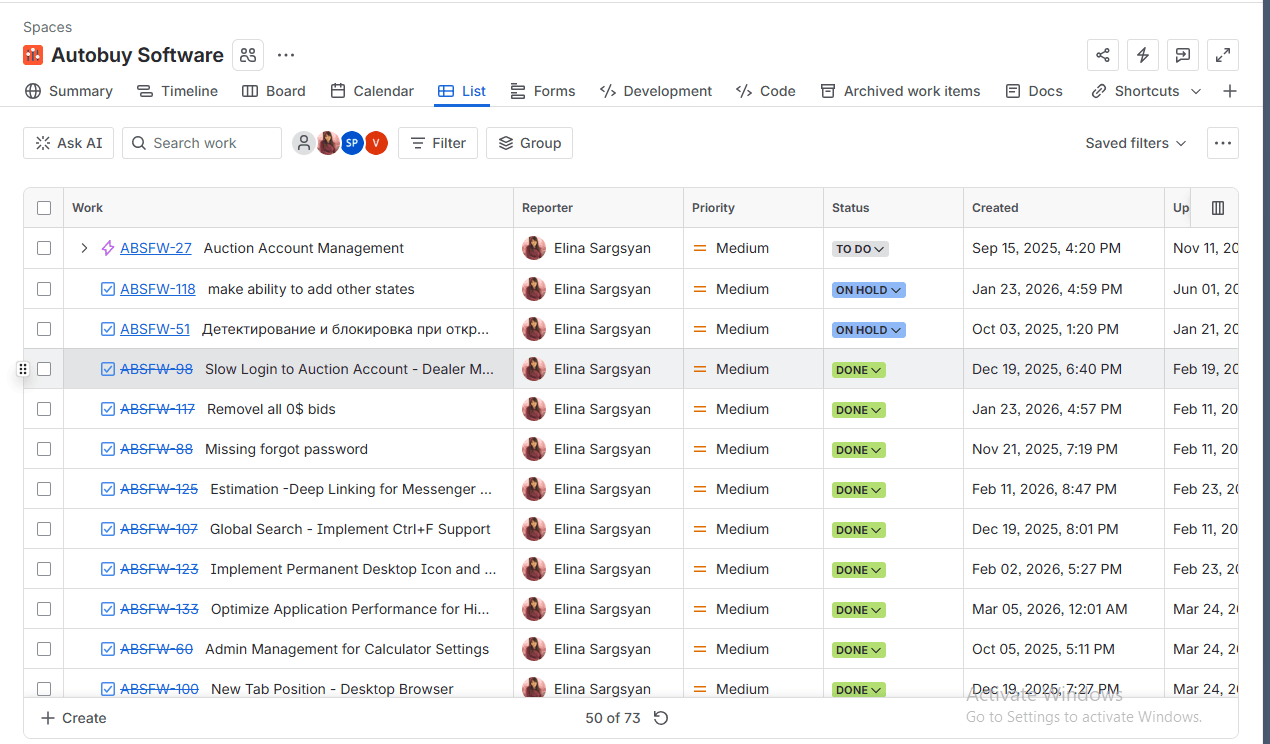Open the Forms tab
1270x744 pixels.
[543, 91]
